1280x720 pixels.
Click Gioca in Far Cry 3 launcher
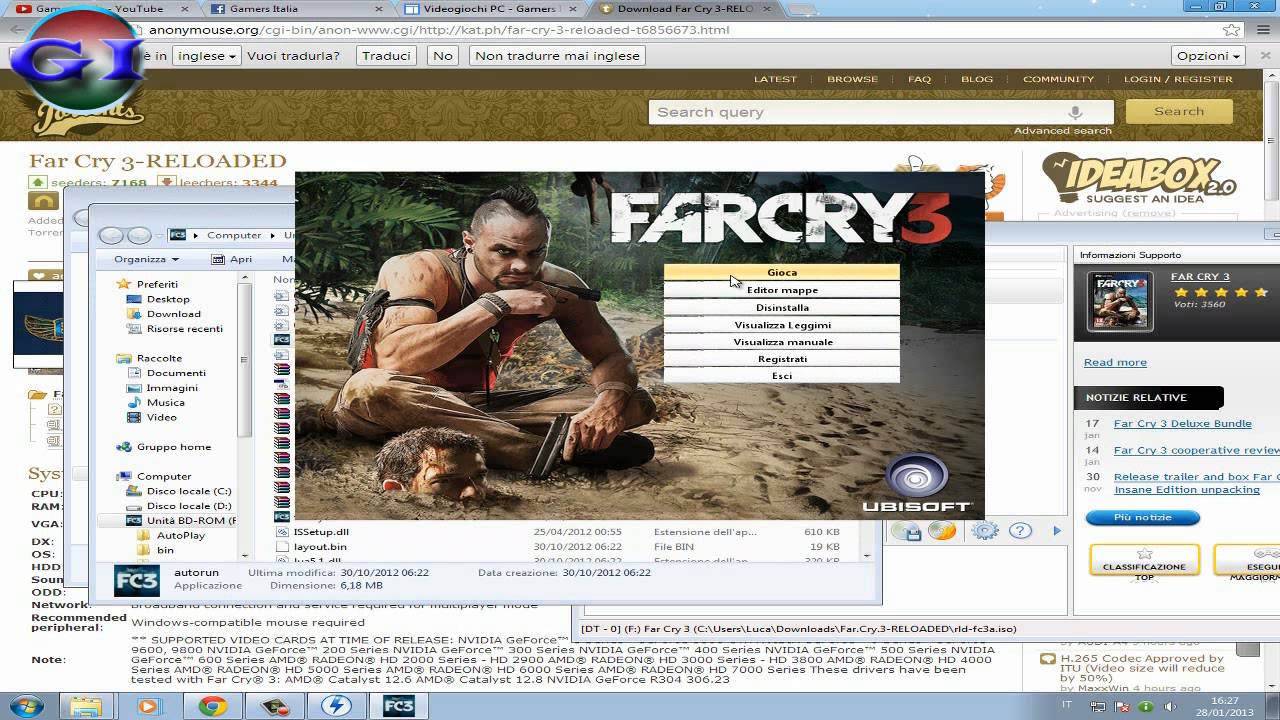click(782, 272)
